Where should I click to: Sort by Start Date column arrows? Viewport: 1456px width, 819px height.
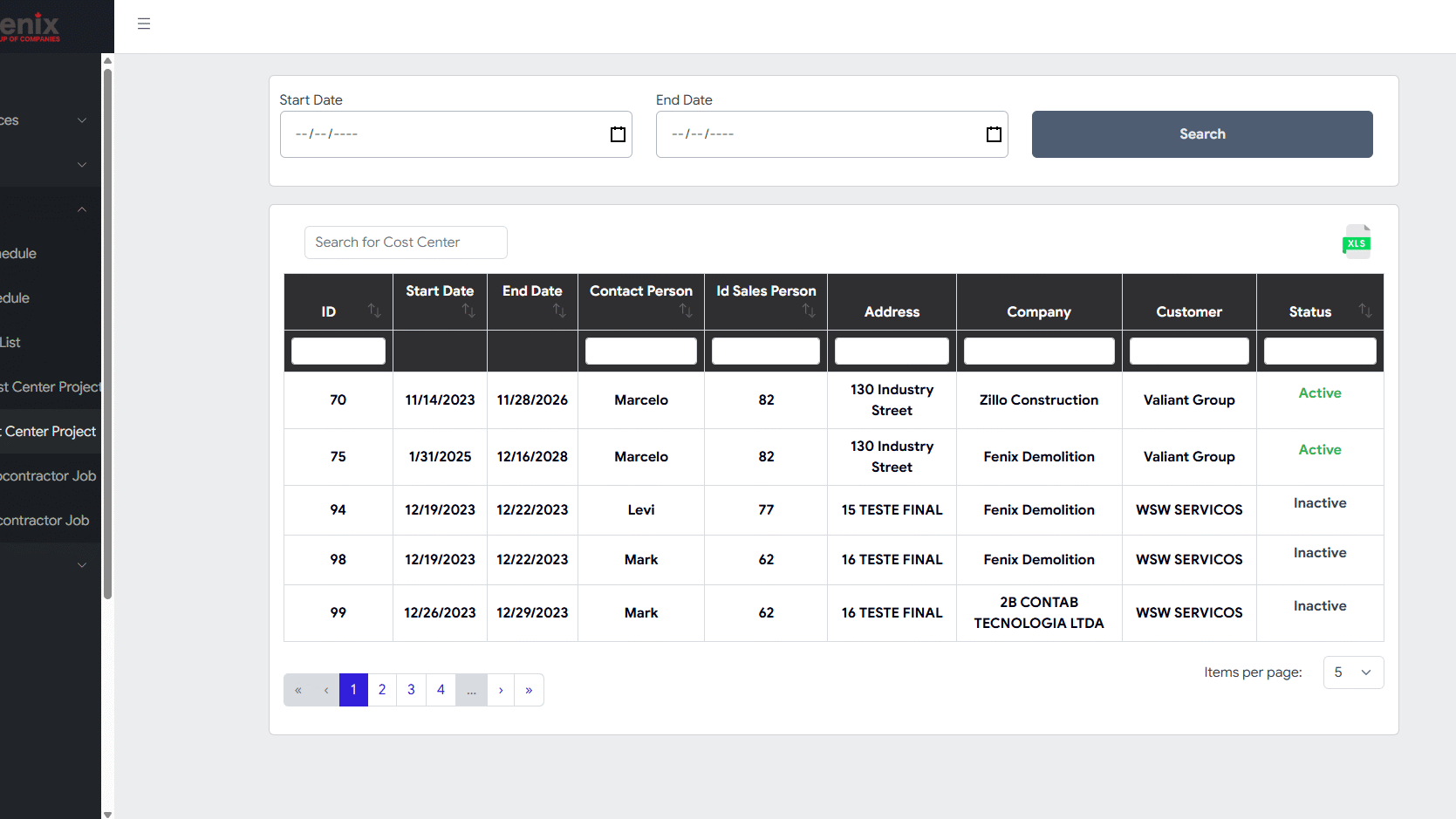click(x=468, y=311)
